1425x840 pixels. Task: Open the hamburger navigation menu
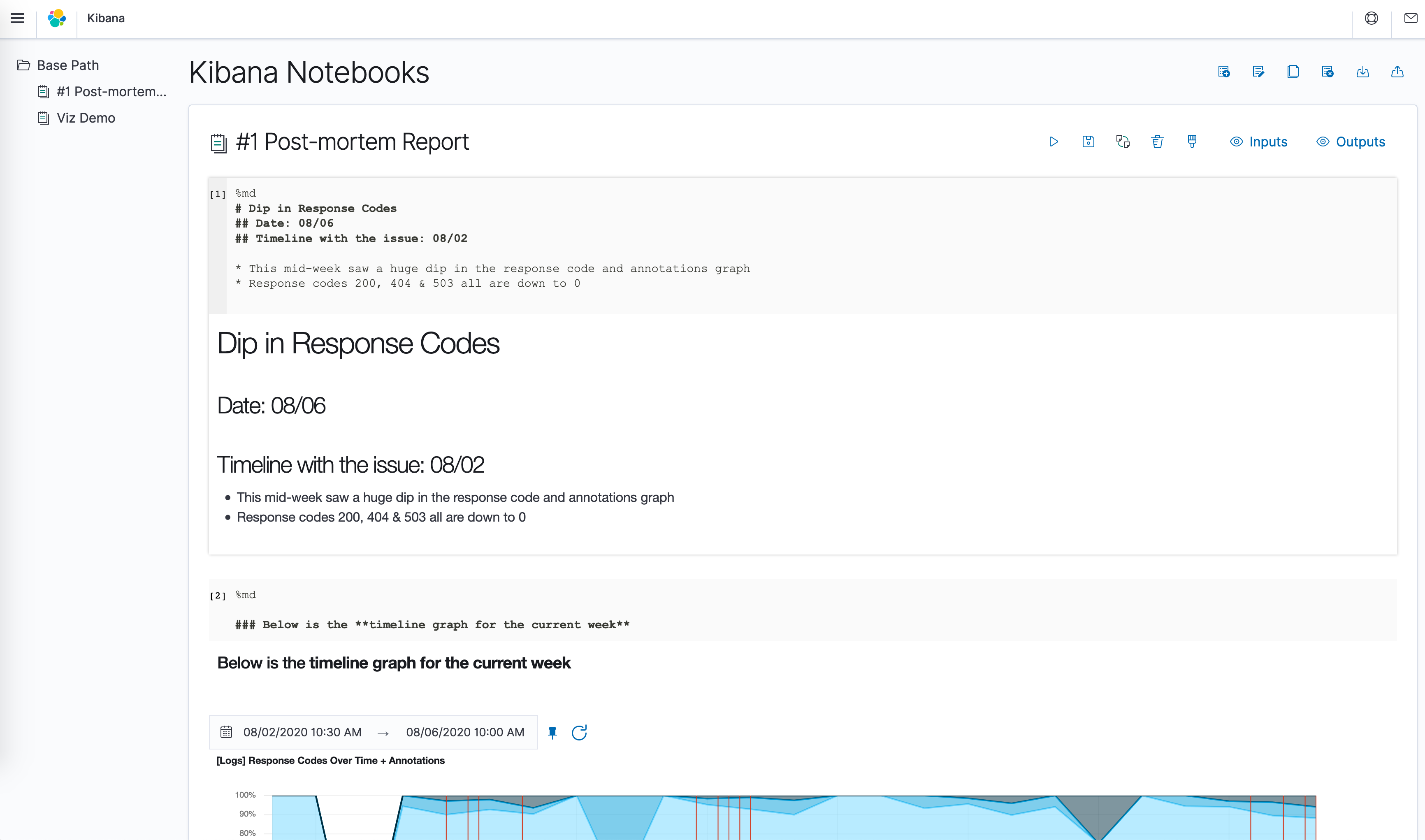click(18, 18)
